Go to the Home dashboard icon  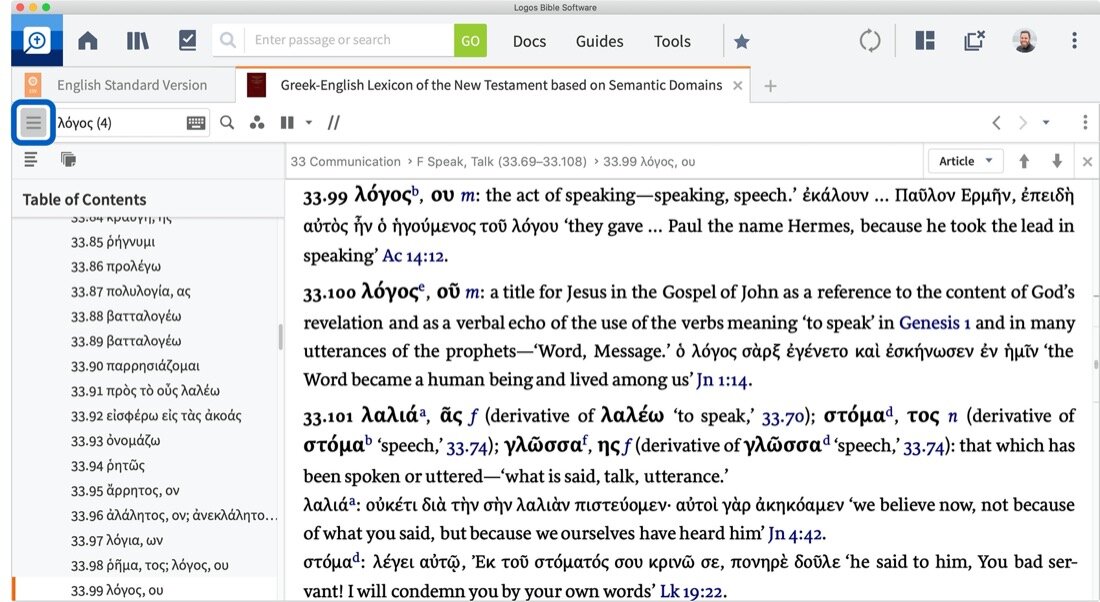click(88, 41)
